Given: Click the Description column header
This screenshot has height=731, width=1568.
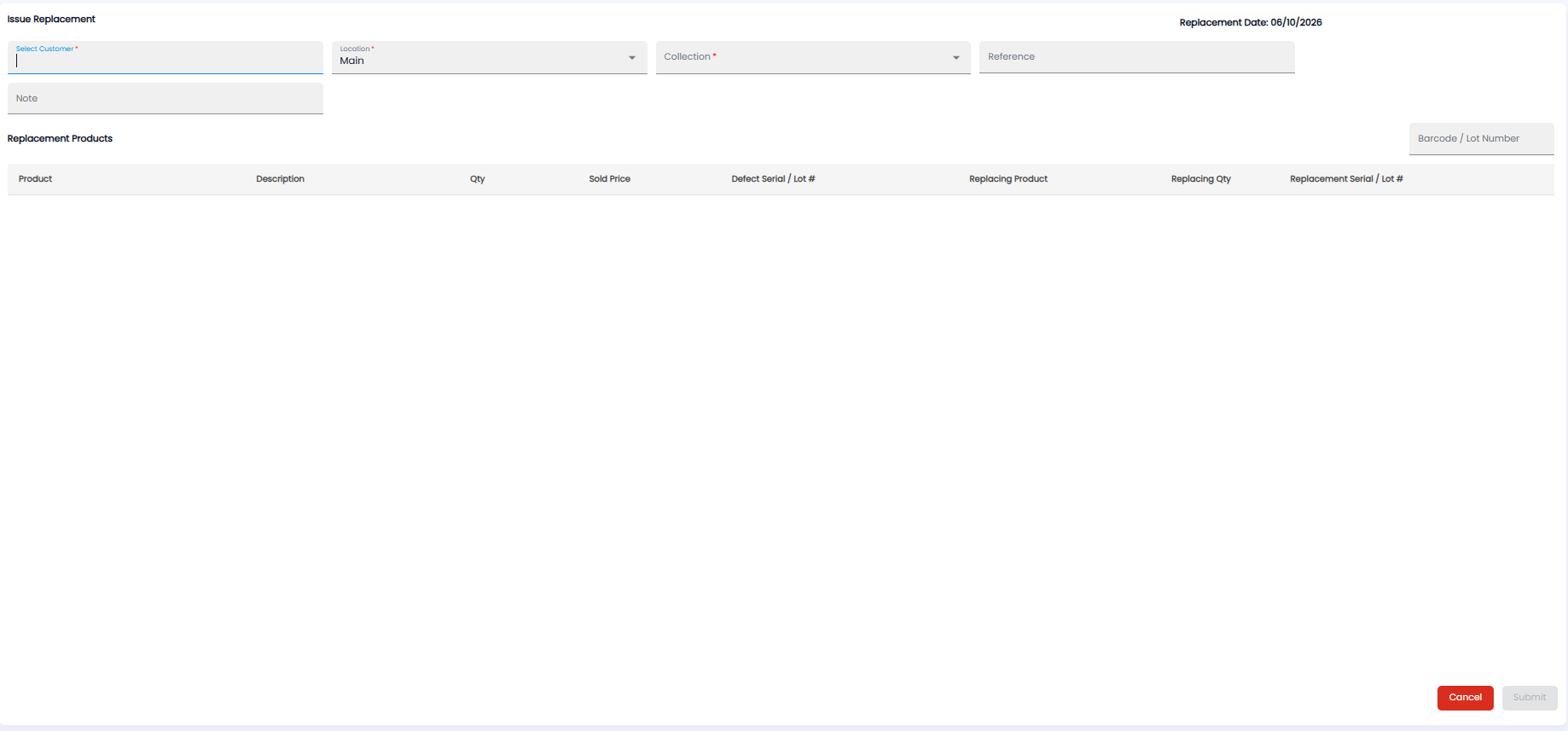Looking at the screenshot, I should tap(281, 179).
